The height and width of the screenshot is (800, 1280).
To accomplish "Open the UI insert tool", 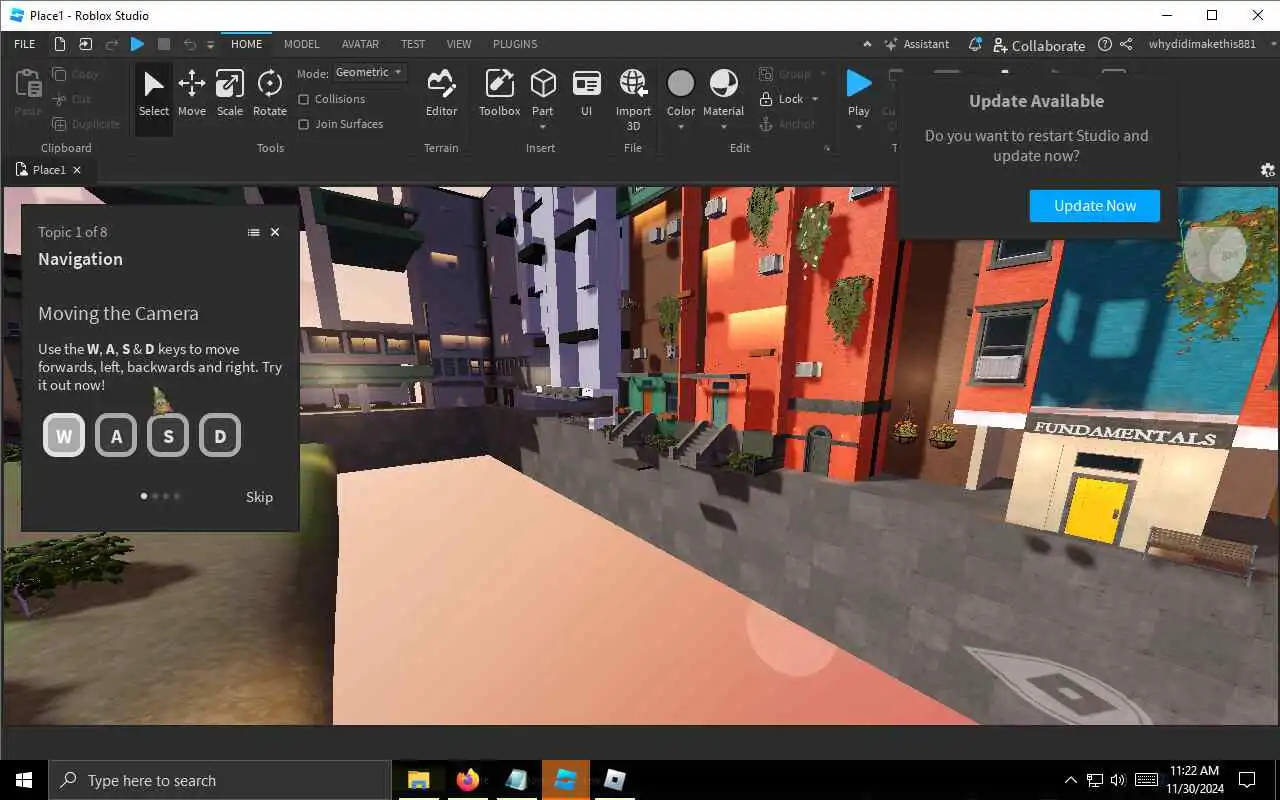I will tap(587, 93).
